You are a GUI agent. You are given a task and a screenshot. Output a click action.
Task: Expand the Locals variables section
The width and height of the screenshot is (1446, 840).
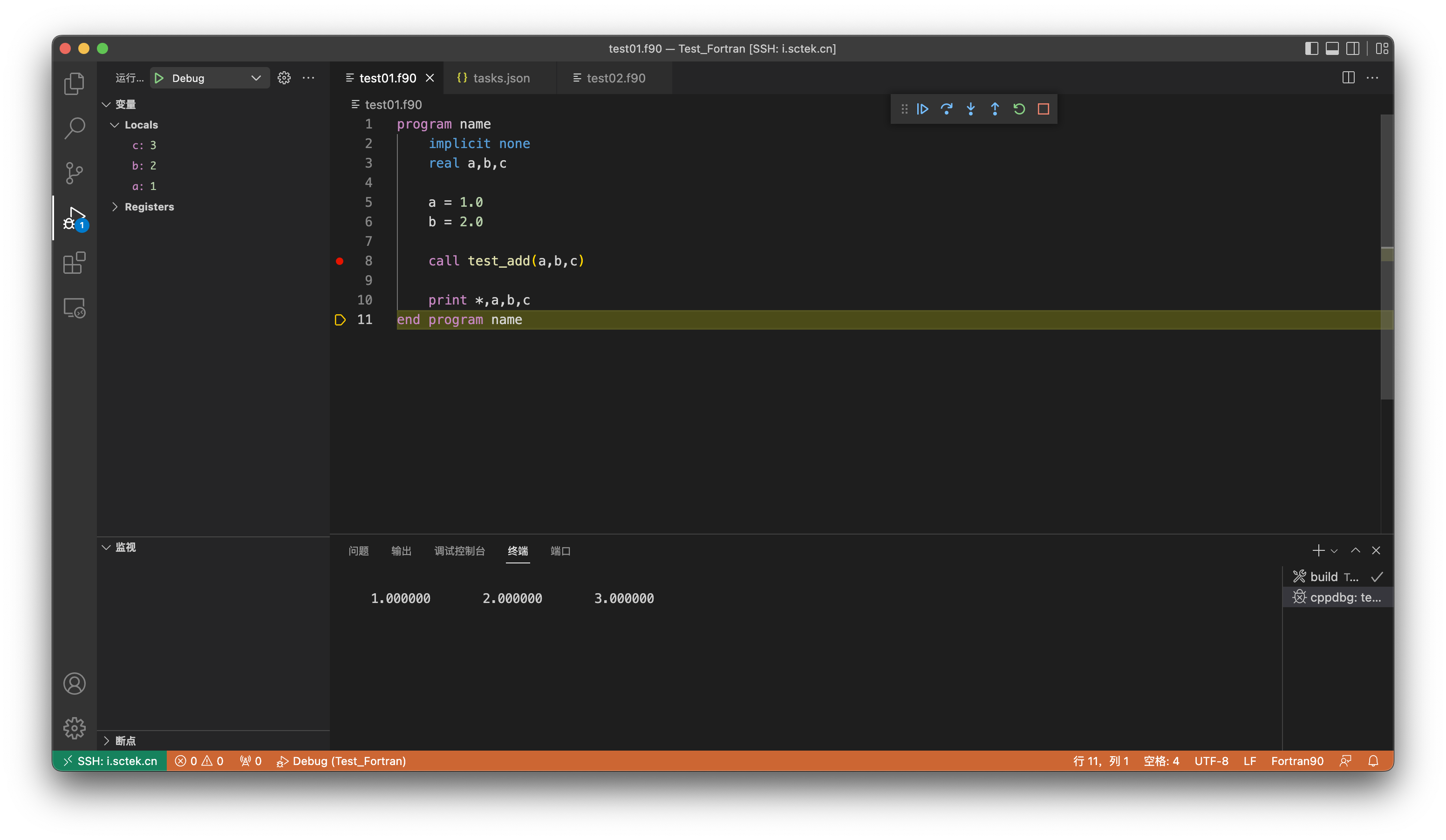point(140,124)
